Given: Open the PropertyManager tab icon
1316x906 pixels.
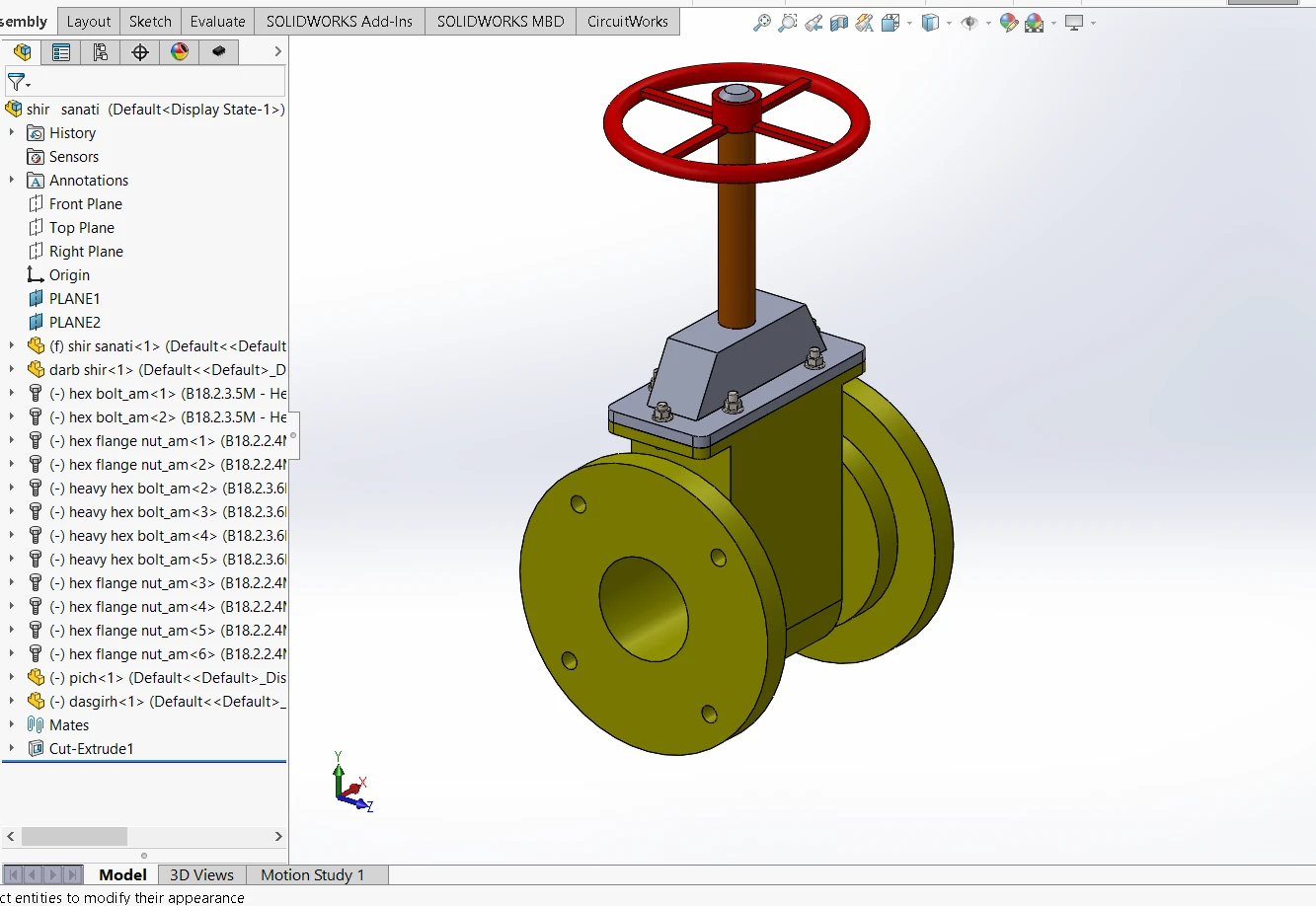Looking at the screenshot, I should [x=61, y=52].
